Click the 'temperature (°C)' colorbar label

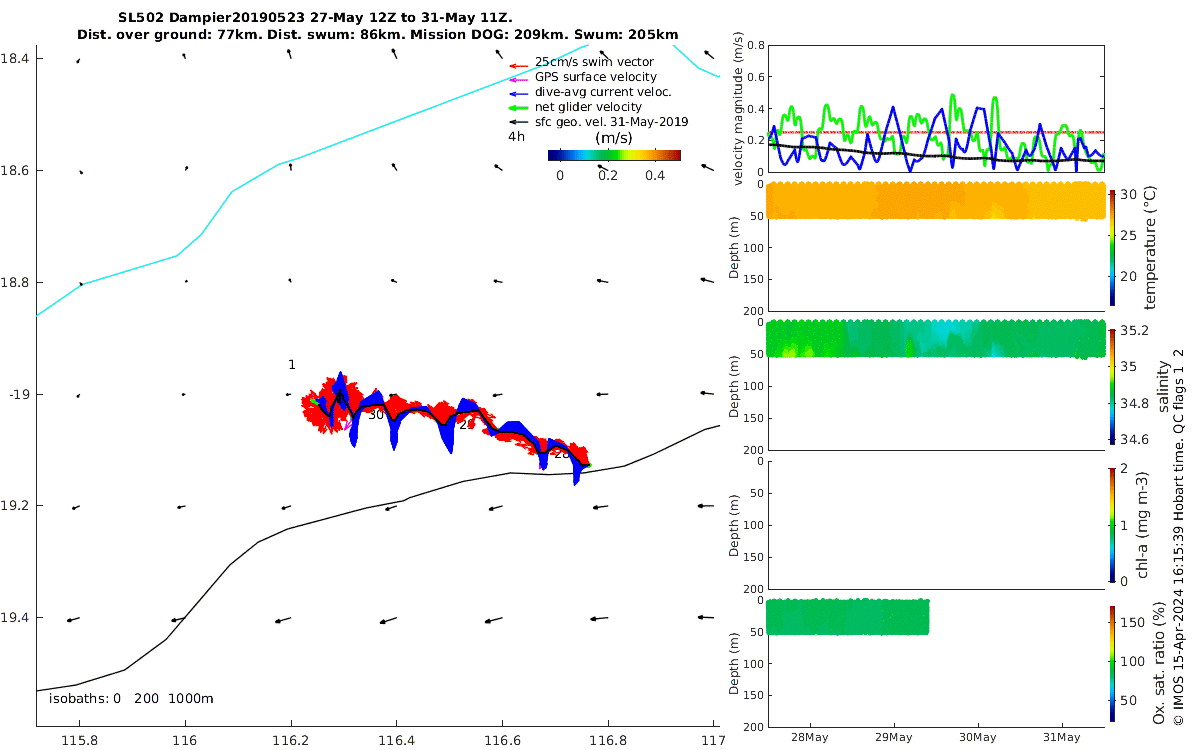[x=1150, y=246]
